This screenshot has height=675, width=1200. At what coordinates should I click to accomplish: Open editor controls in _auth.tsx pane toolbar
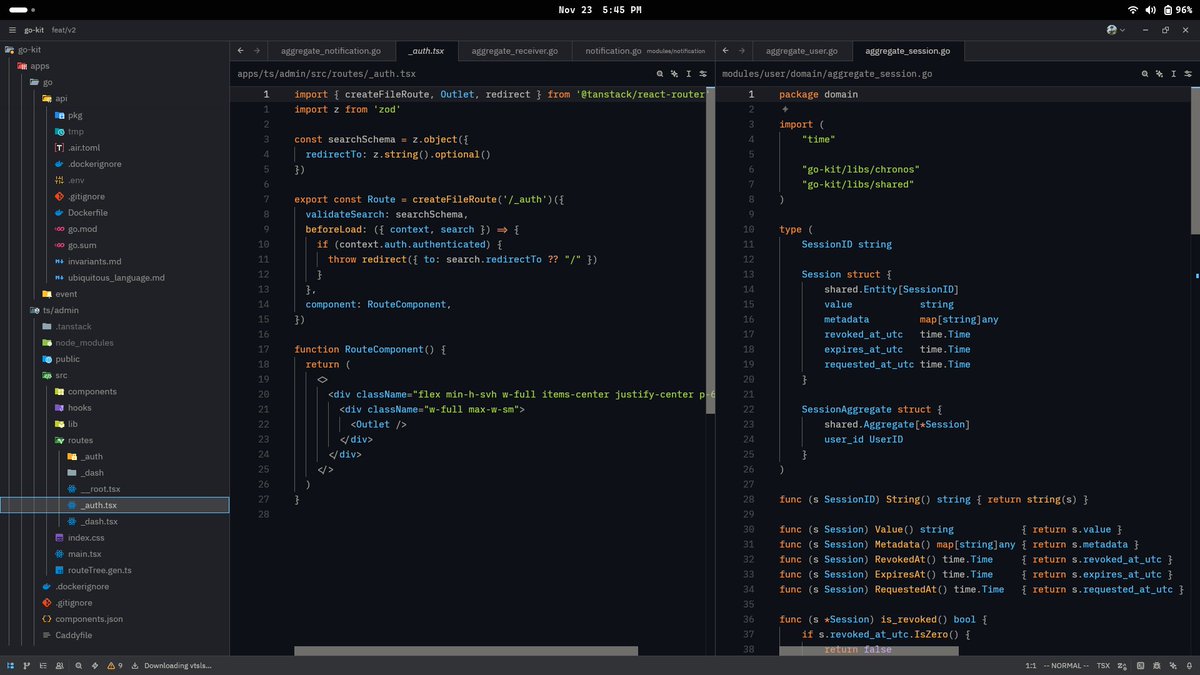pos(703,73)
